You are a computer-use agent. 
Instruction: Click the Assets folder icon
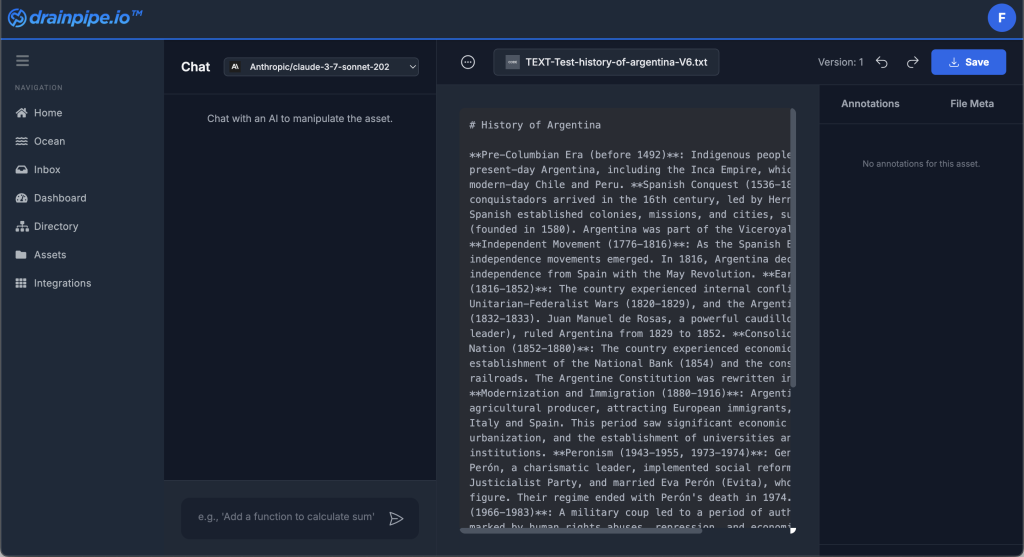(x=22, y=255)
